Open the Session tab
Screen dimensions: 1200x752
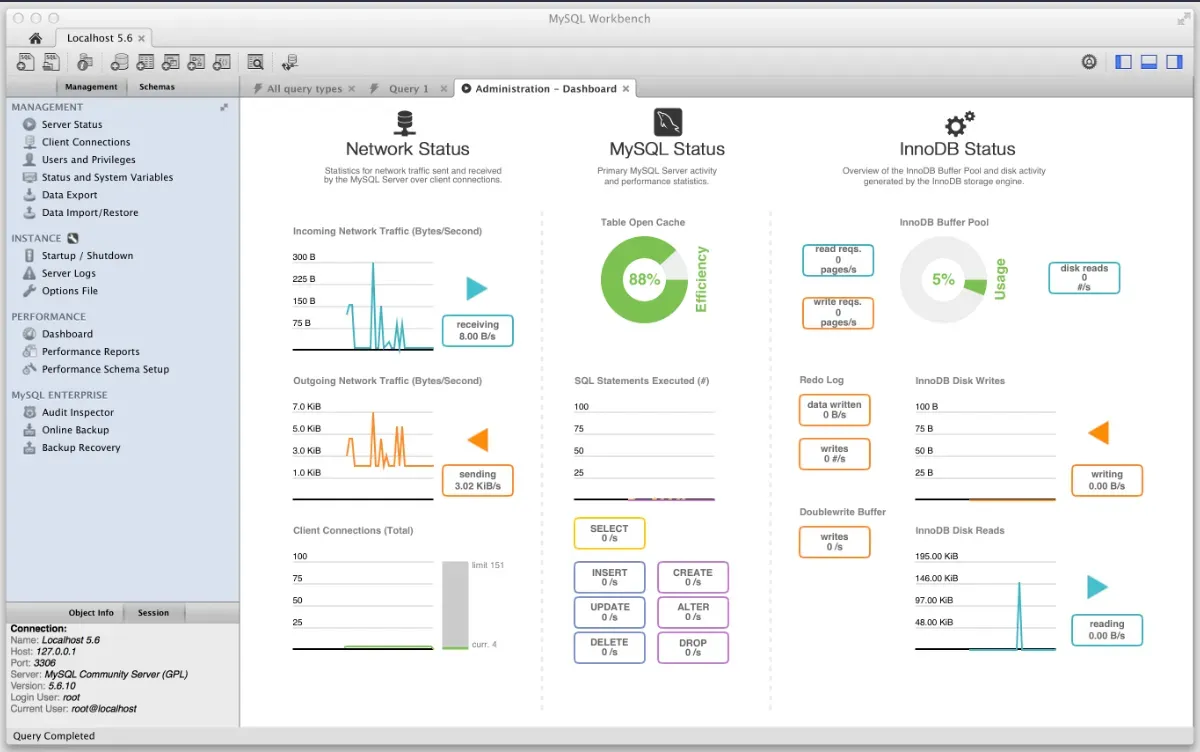click(153, 613)
